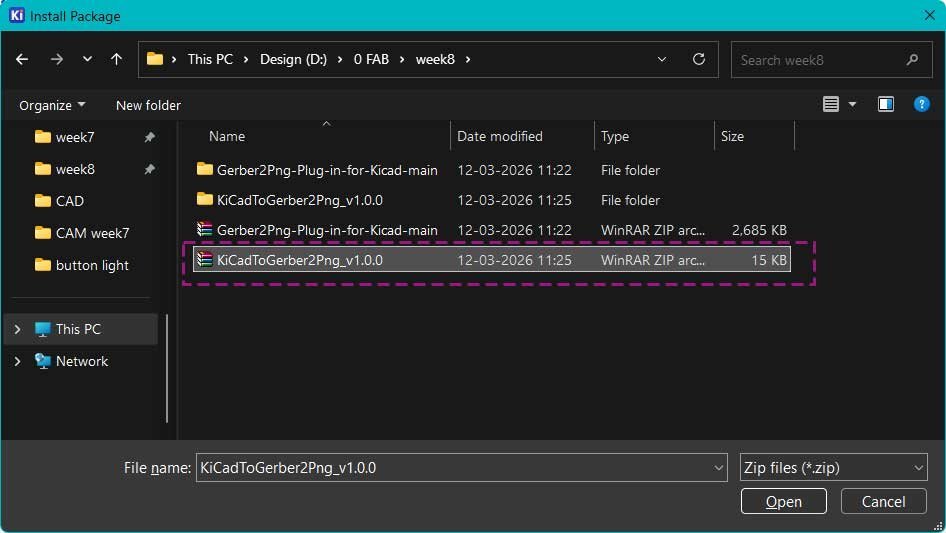The height and width of the screenshot is (533, 946).
Task: Sort by Name column header
Action: click(x=227, y=136)
